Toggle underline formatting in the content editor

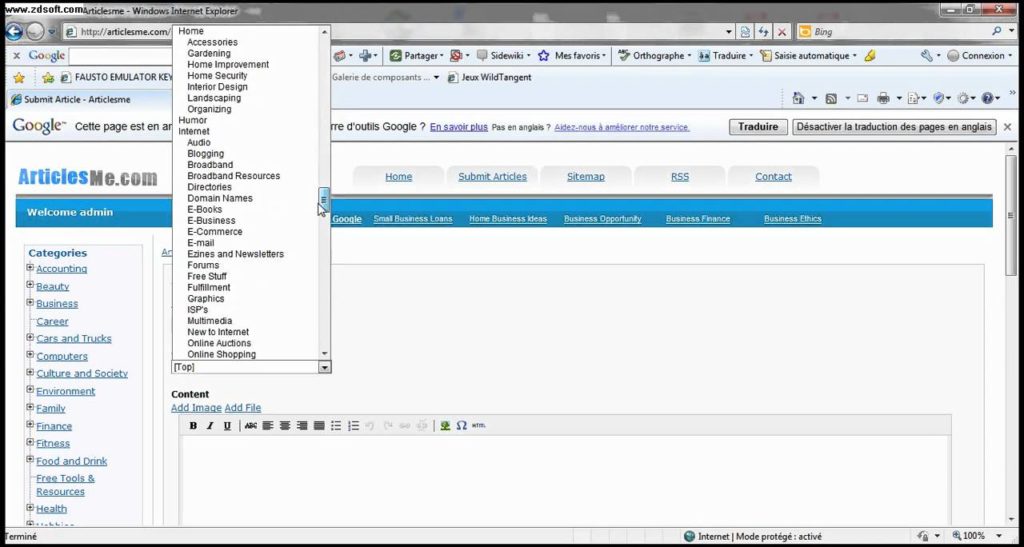coord(227,426)
